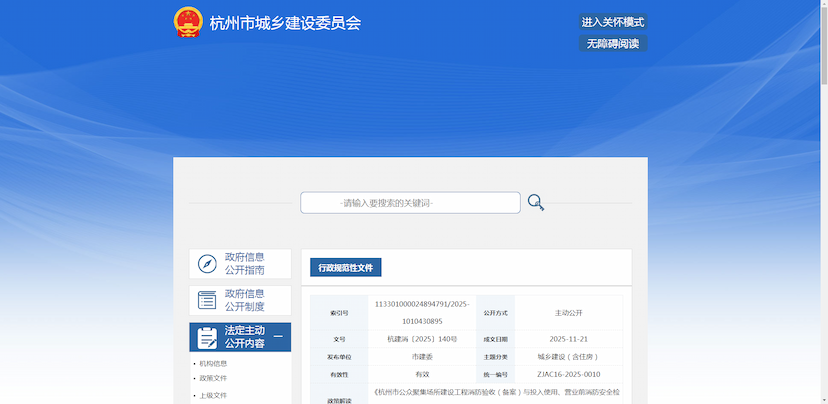828x404 pixels.
Task: Click the unified code ZJAC16-2025-0010
Action: tap(568, 374)
